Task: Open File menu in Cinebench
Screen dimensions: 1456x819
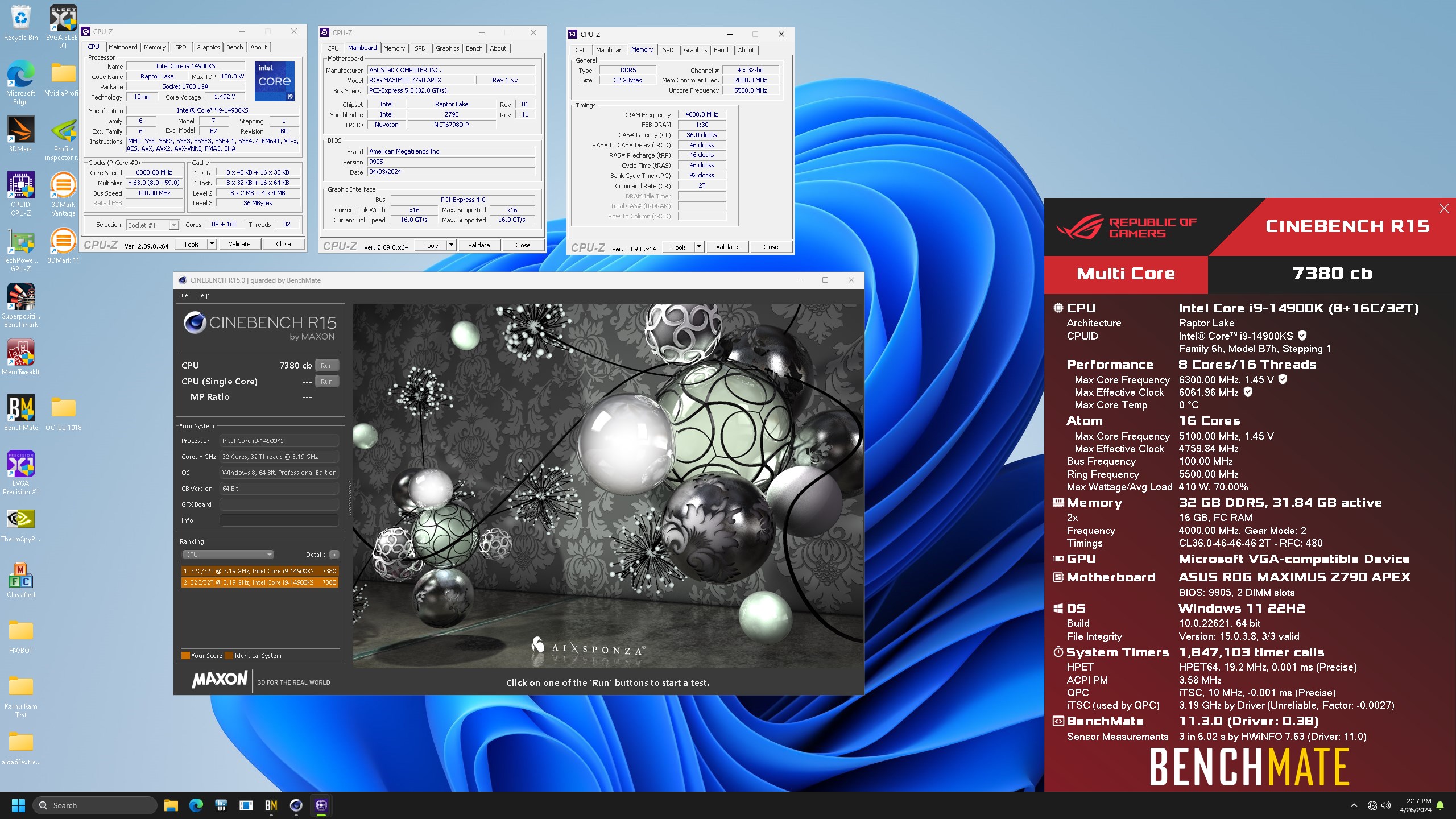Action: [183, 295]
